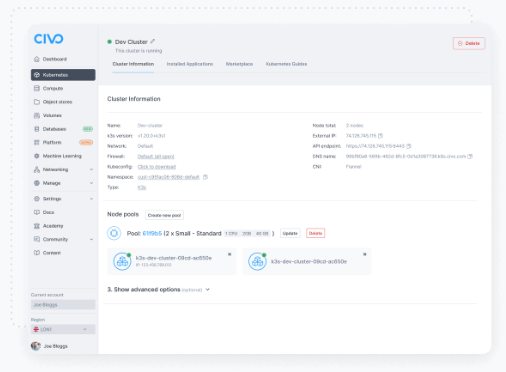Click the Create new pool button

(164, 215)
